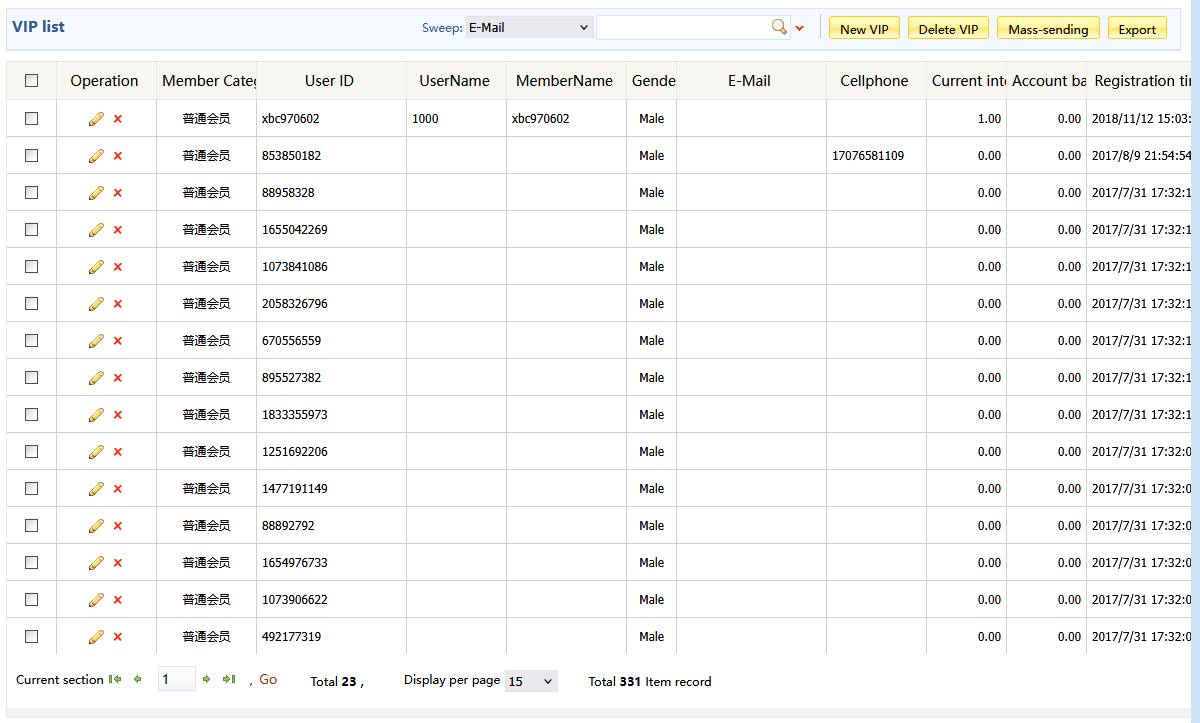This screenshot has height=723, width=1200.
Task: Check the box for user 88958328
Action: (32, 193)
